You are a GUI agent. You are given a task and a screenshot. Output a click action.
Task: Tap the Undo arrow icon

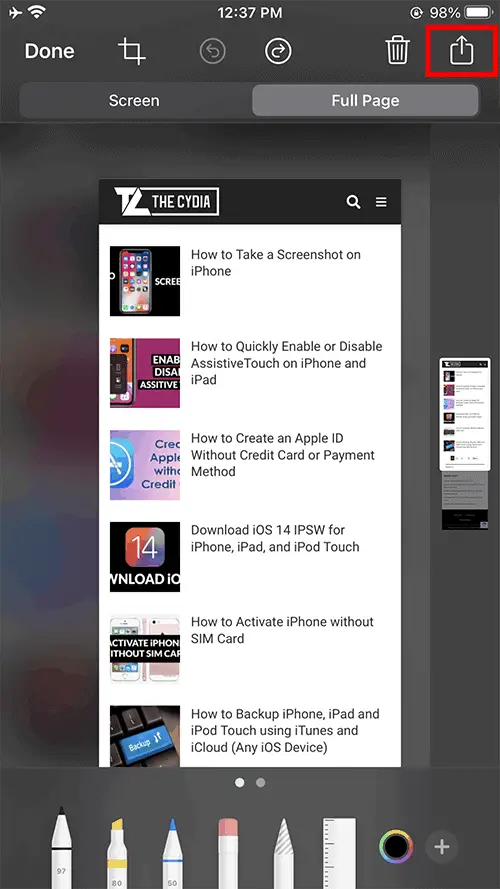coord(213,52)
